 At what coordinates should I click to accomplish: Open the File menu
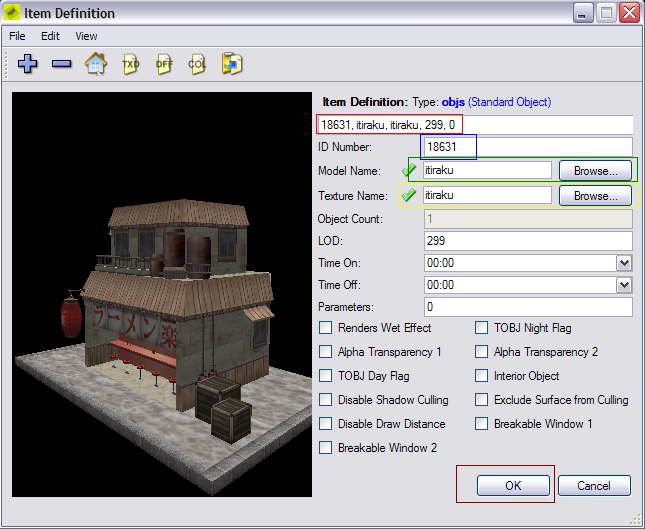coord(17,36)
